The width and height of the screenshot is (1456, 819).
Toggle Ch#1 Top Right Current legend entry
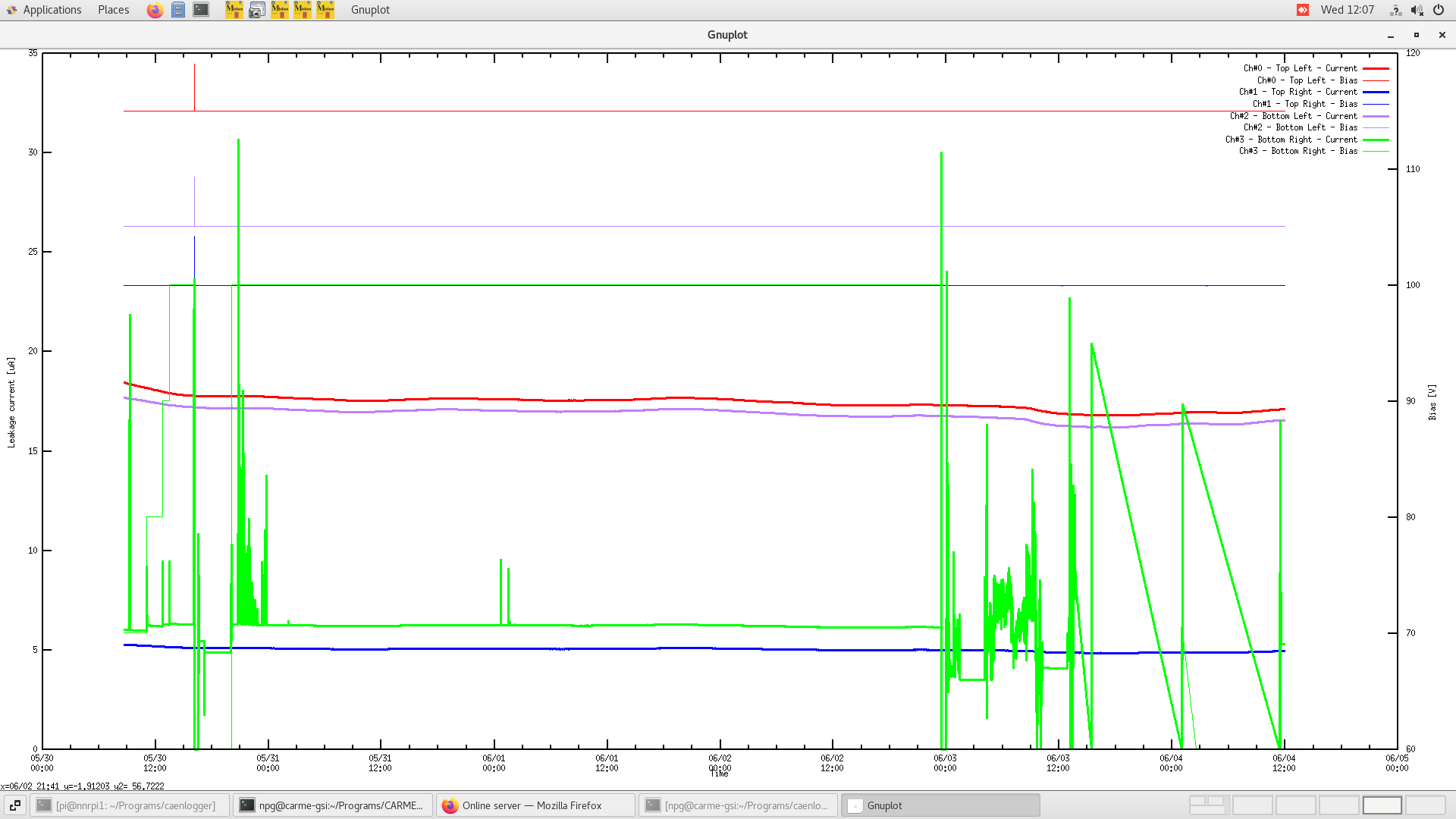coord(1298,92)
